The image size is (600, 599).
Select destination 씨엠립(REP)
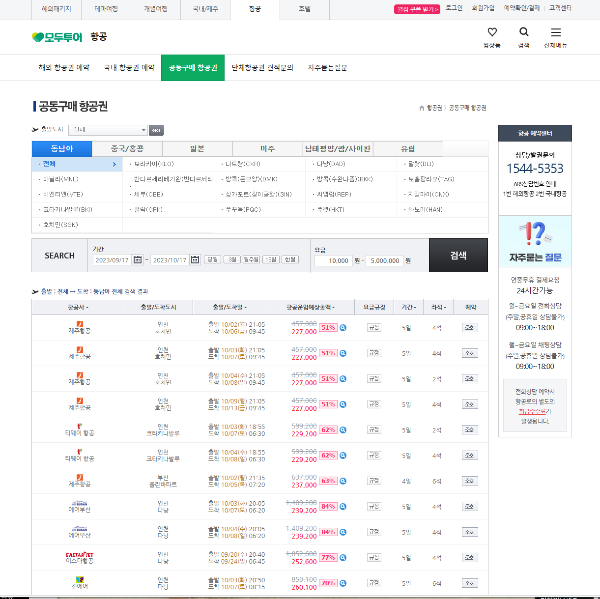click(x=334, y=194)
